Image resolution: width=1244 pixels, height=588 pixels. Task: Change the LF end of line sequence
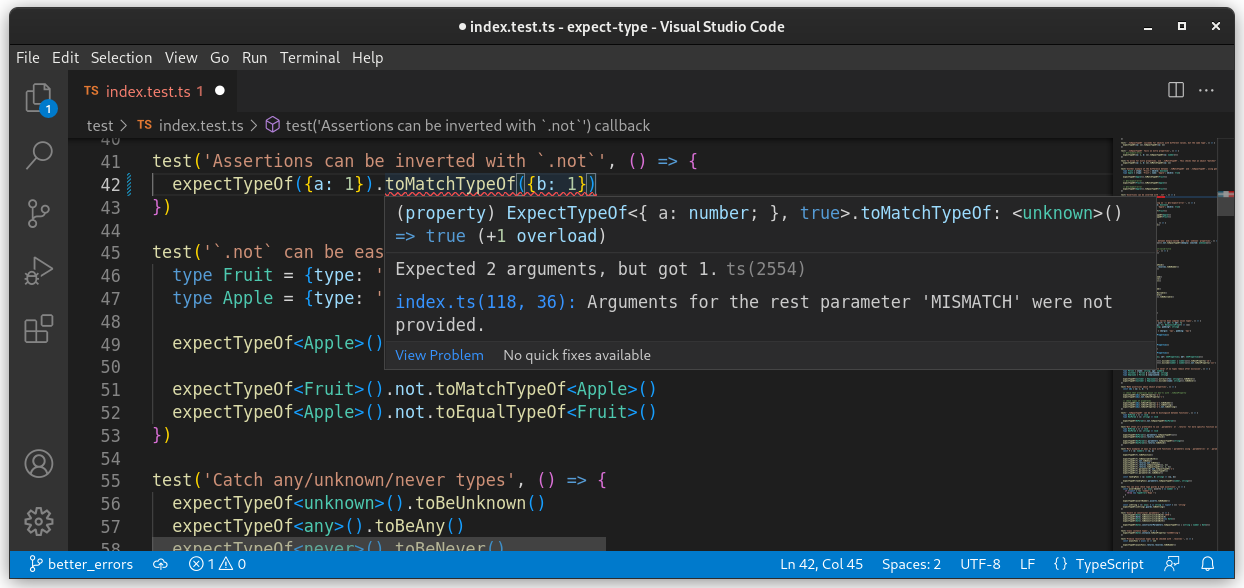click(1027, 564)
